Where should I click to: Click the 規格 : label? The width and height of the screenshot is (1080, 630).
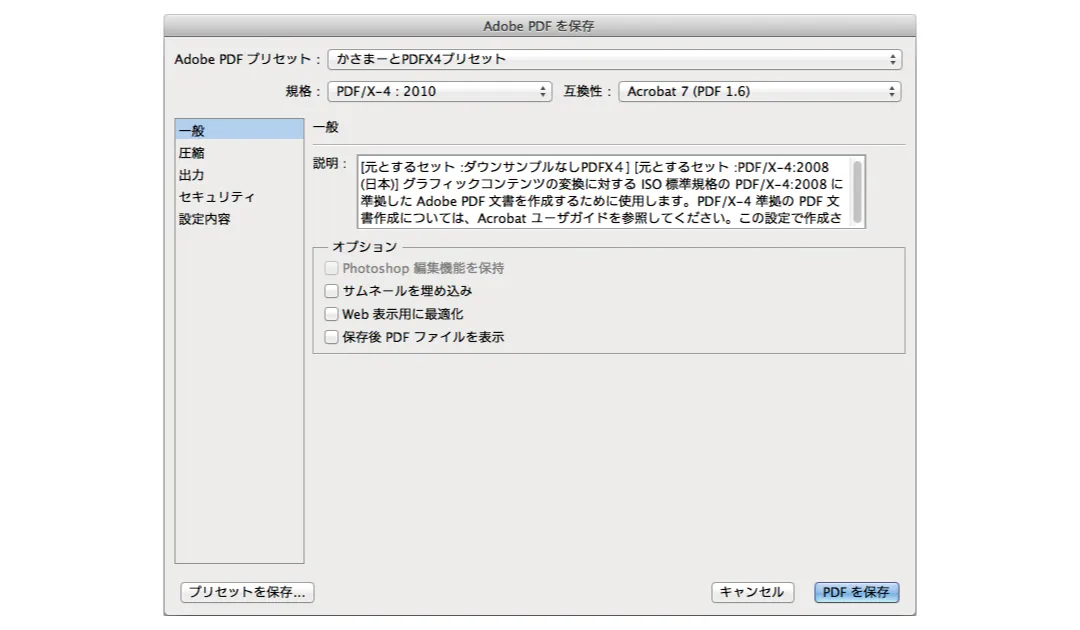pos(304,92)
